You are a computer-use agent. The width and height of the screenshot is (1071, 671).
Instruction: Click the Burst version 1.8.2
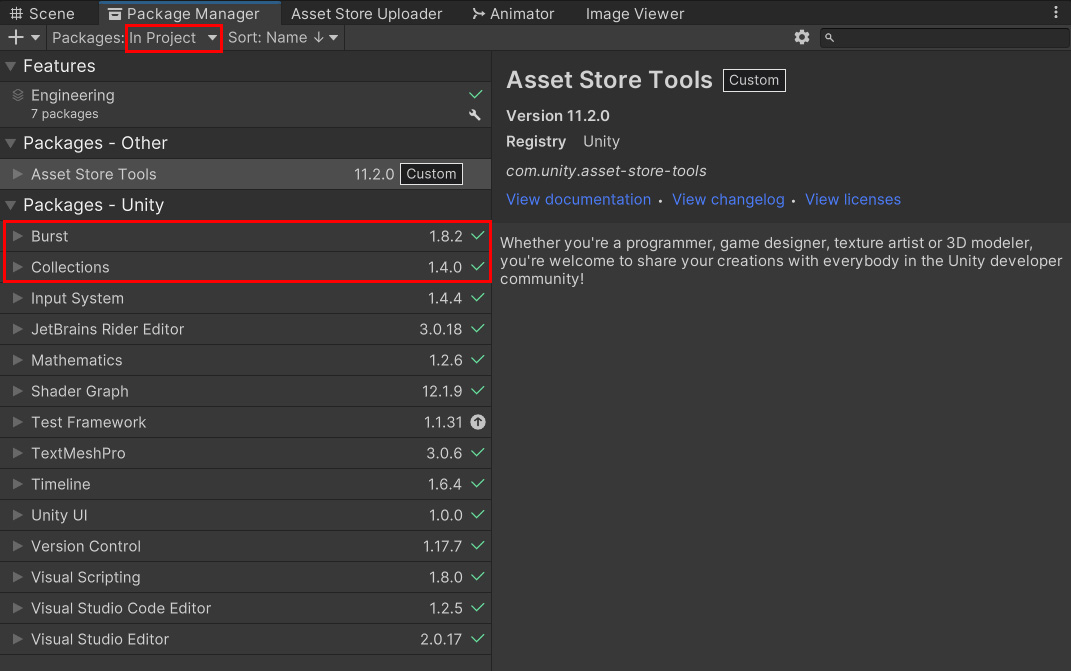tap(445, 236)
